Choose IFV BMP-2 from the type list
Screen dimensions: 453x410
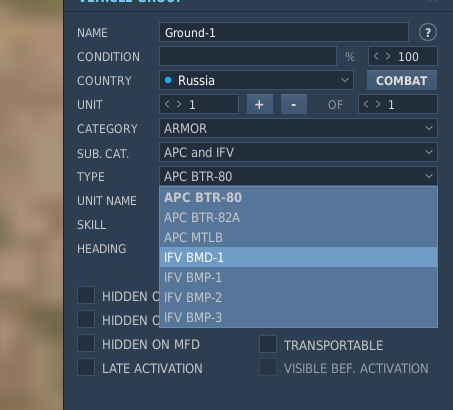pyautogui.click(x=298, y=297)
